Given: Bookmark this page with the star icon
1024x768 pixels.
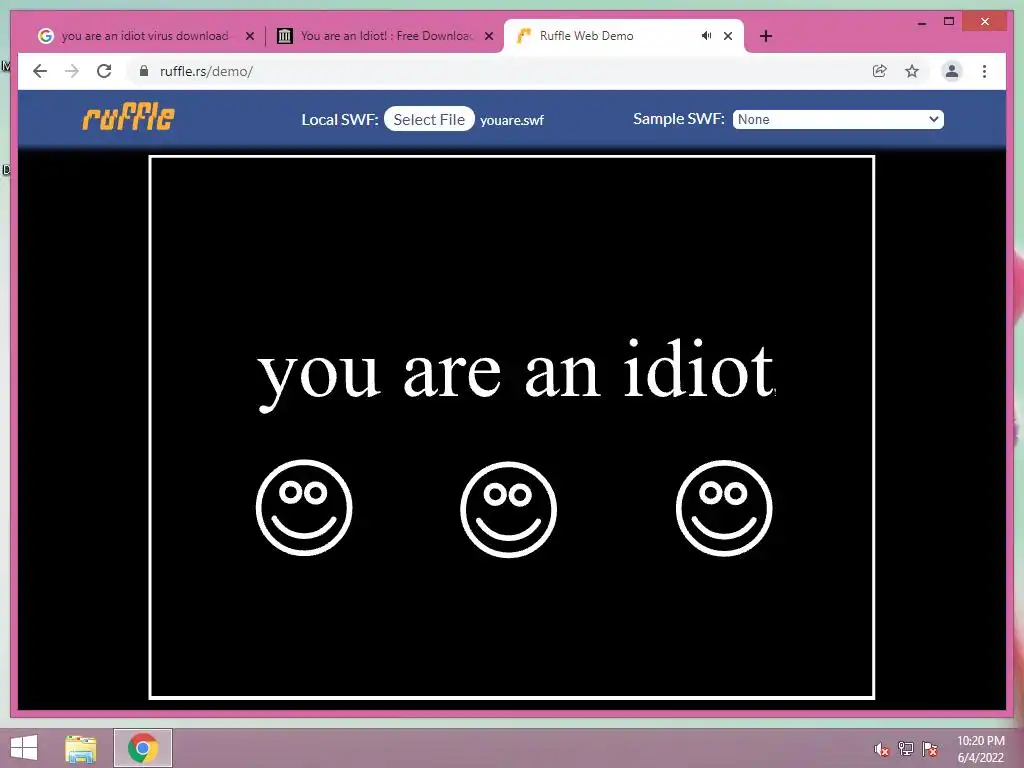Looking at the screenshot, I should click(x=912, y=71).
